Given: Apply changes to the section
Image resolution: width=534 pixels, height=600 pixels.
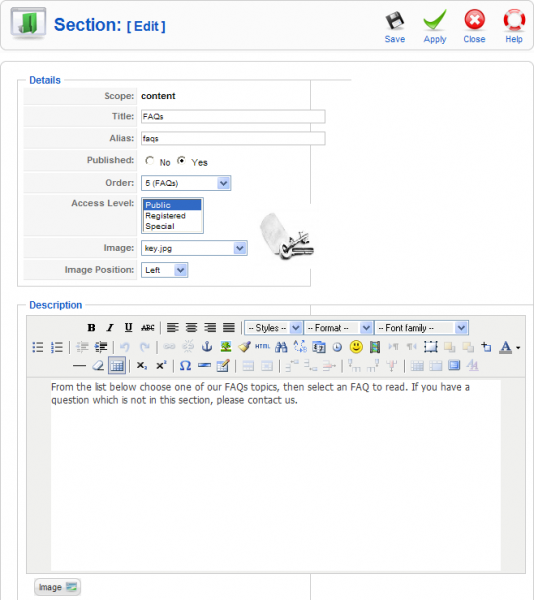Looking at the screenshot, I should [435, 27].
